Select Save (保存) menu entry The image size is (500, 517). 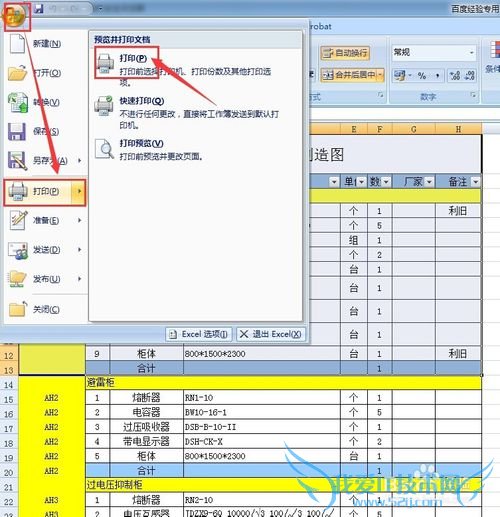pyautogui.click(x=45, y=131)
